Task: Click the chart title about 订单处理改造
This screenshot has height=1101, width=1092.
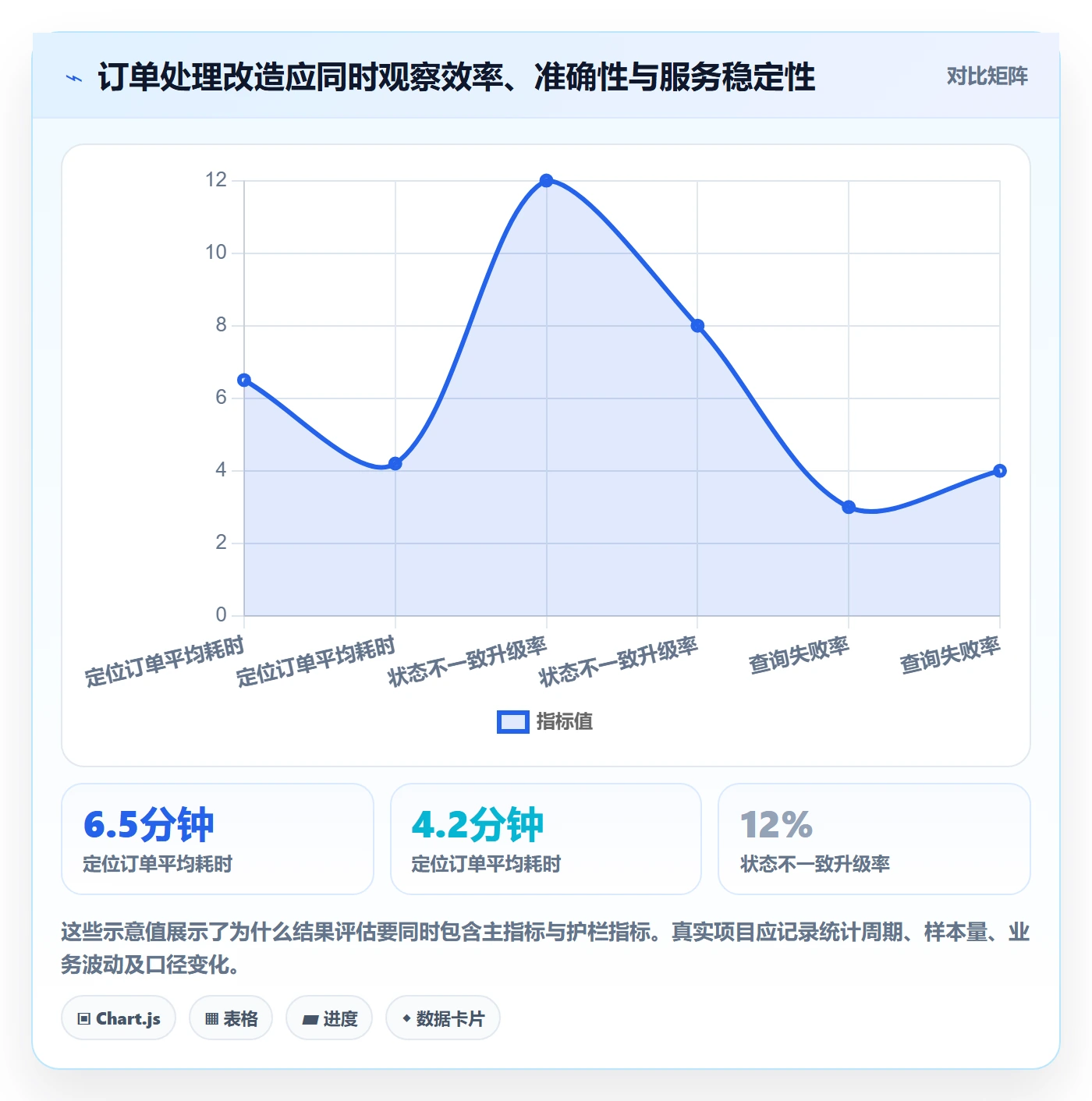Action: coord(456,77)
